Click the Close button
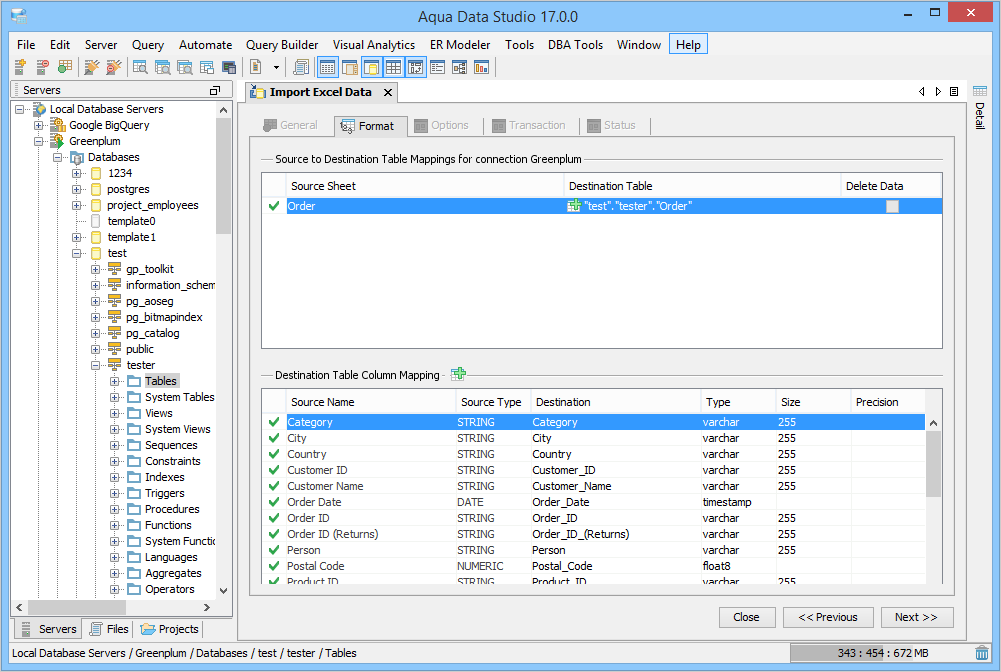This screenshot has height=672, width=1001. pos(746,617)
